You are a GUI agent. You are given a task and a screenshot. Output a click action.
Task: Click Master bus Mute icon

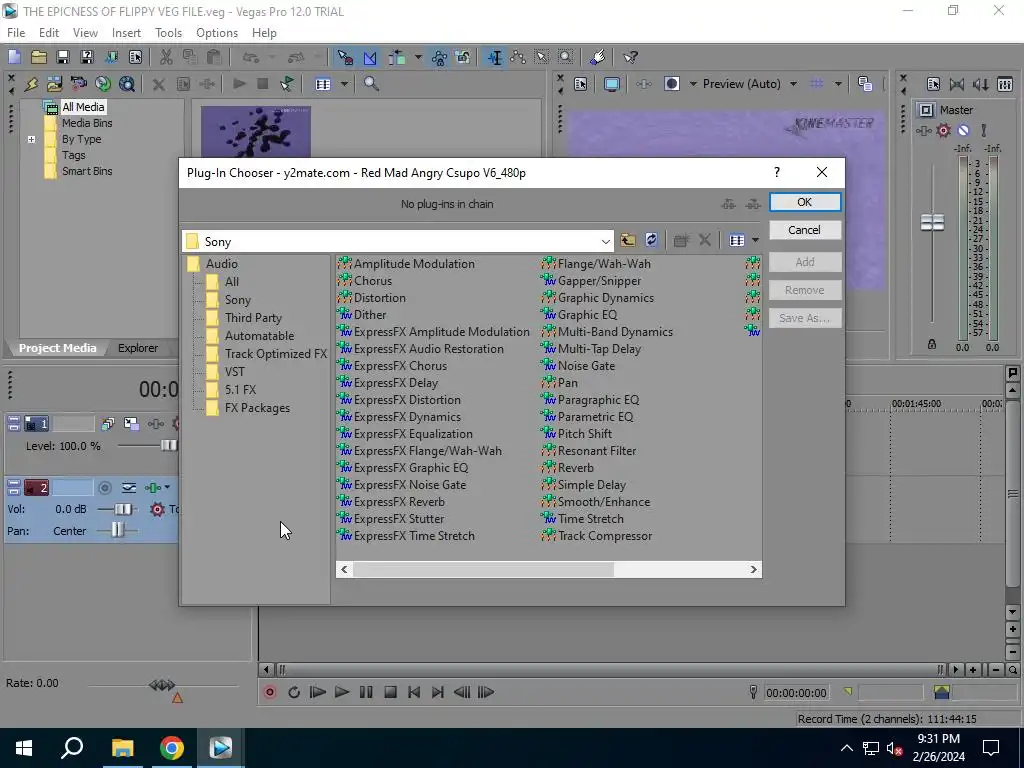(963, 131)
